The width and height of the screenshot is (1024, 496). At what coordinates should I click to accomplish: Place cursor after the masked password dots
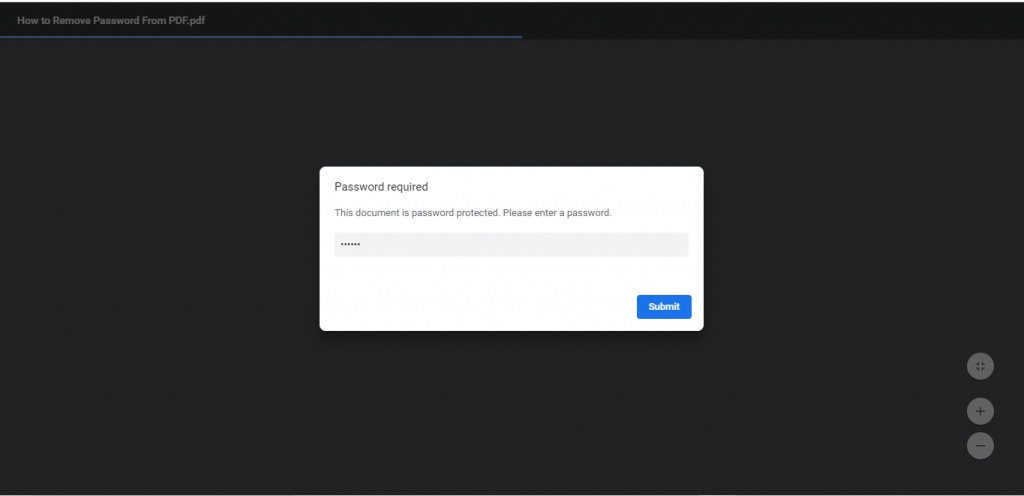coord(363,245)
